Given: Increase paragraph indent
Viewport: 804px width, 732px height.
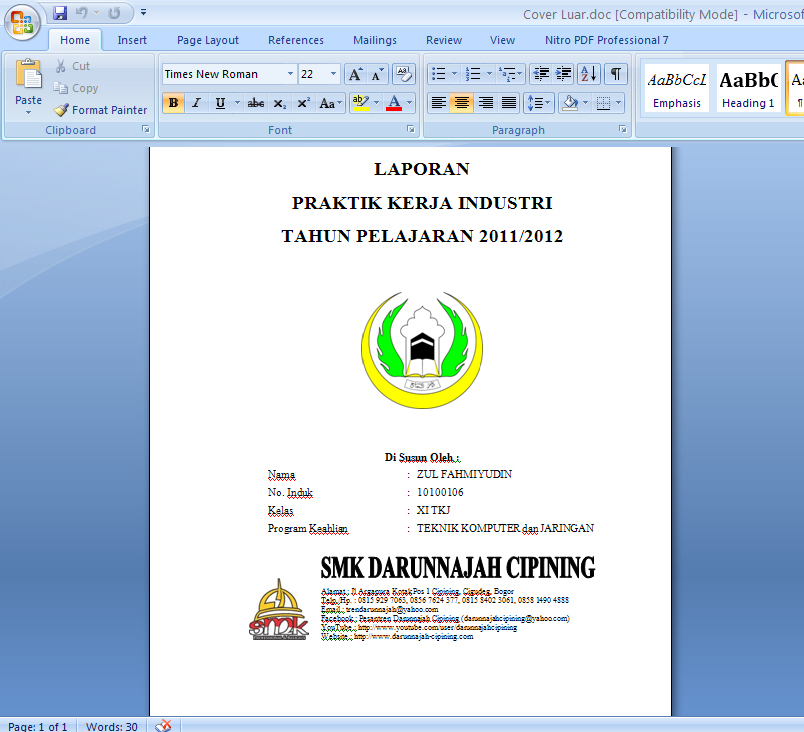Looking at the screenshot, I should click(x=564, y=74).
